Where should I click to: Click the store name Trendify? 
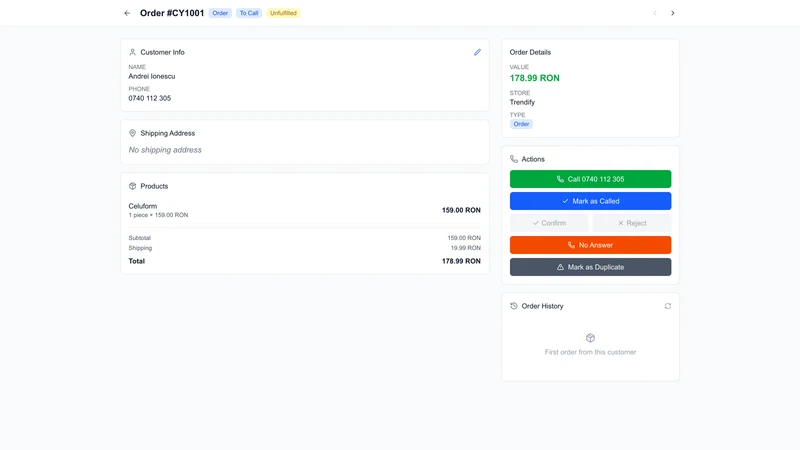[x=522, y=102]
